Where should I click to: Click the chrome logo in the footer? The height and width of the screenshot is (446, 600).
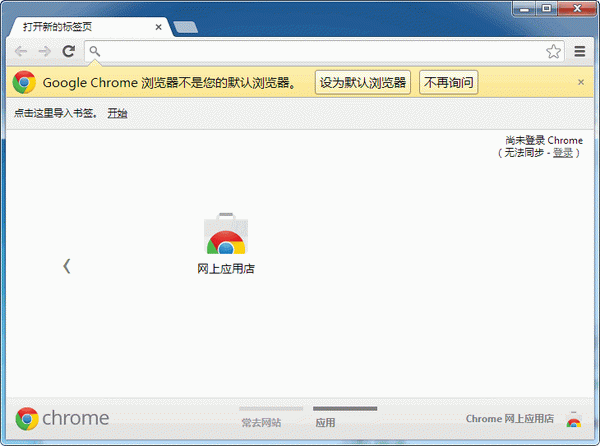(x=62, y=418)
